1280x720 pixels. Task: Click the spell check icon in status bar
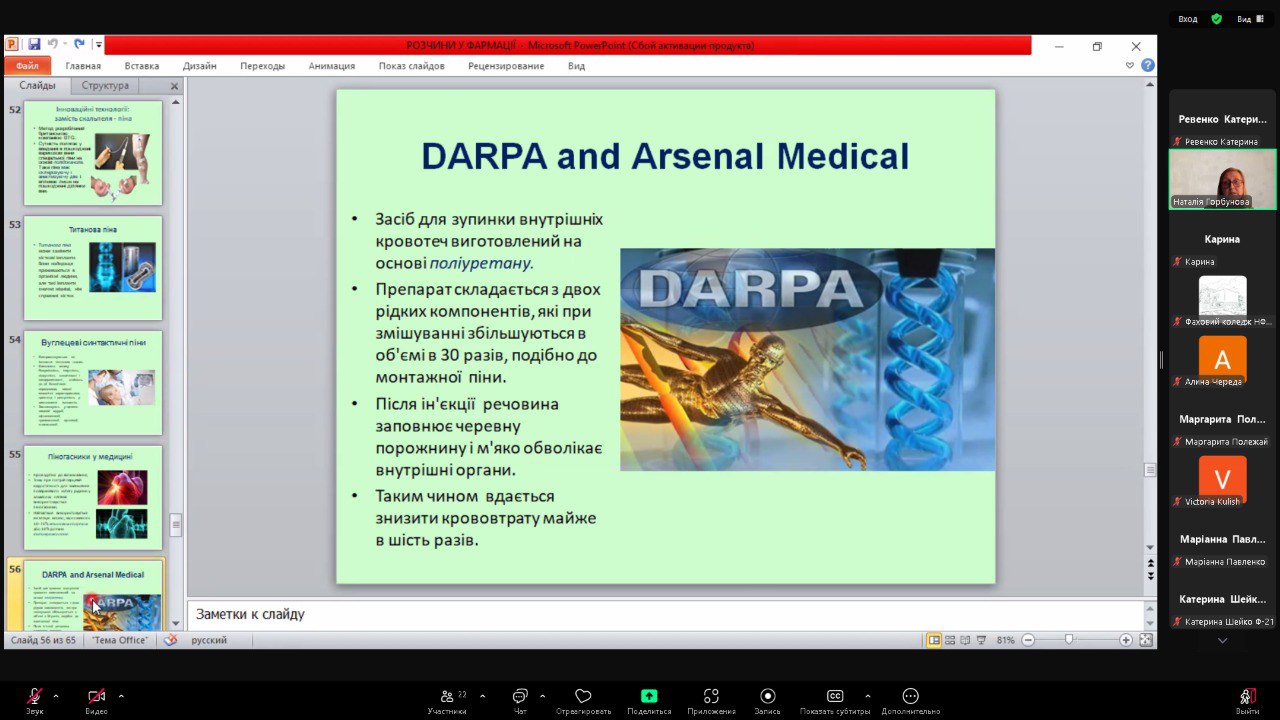[x=171, y=640]
